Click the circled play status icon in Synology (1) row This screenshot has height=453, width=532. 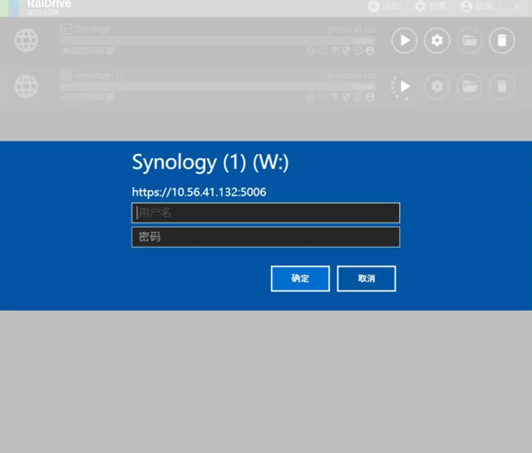(358, 97)
